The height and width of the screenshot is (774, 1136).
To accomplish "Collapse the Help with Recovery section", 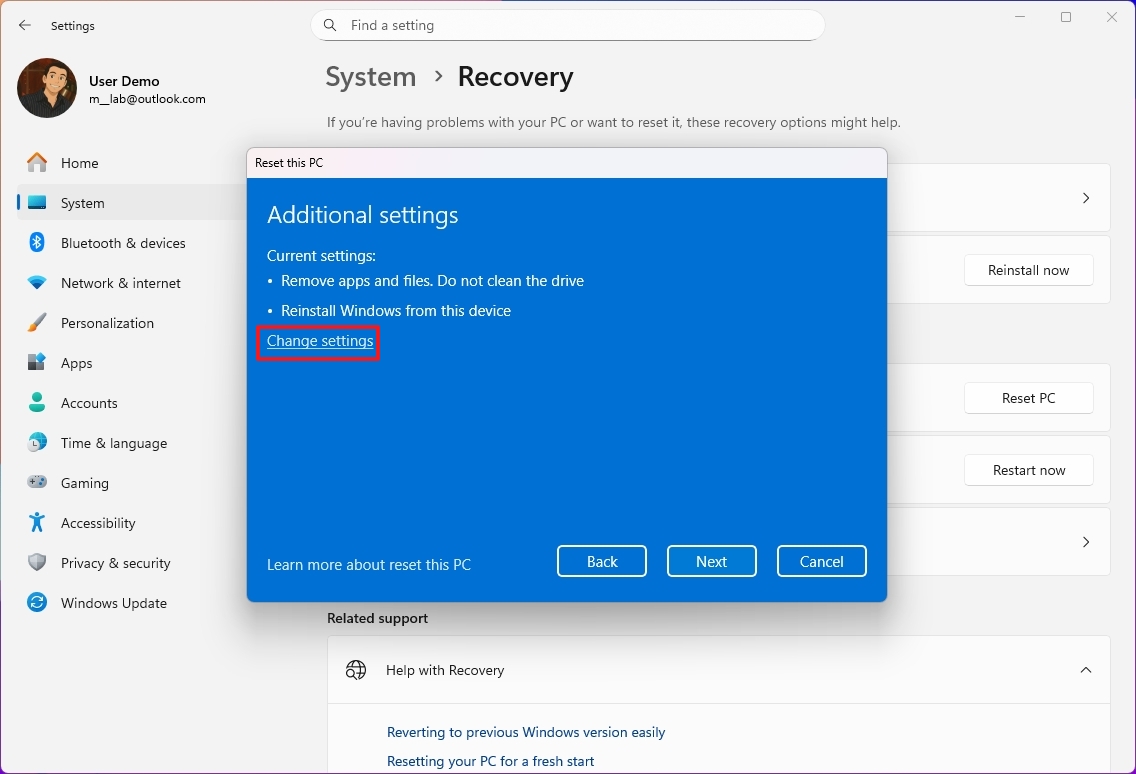I will (x=1085, y=670).
